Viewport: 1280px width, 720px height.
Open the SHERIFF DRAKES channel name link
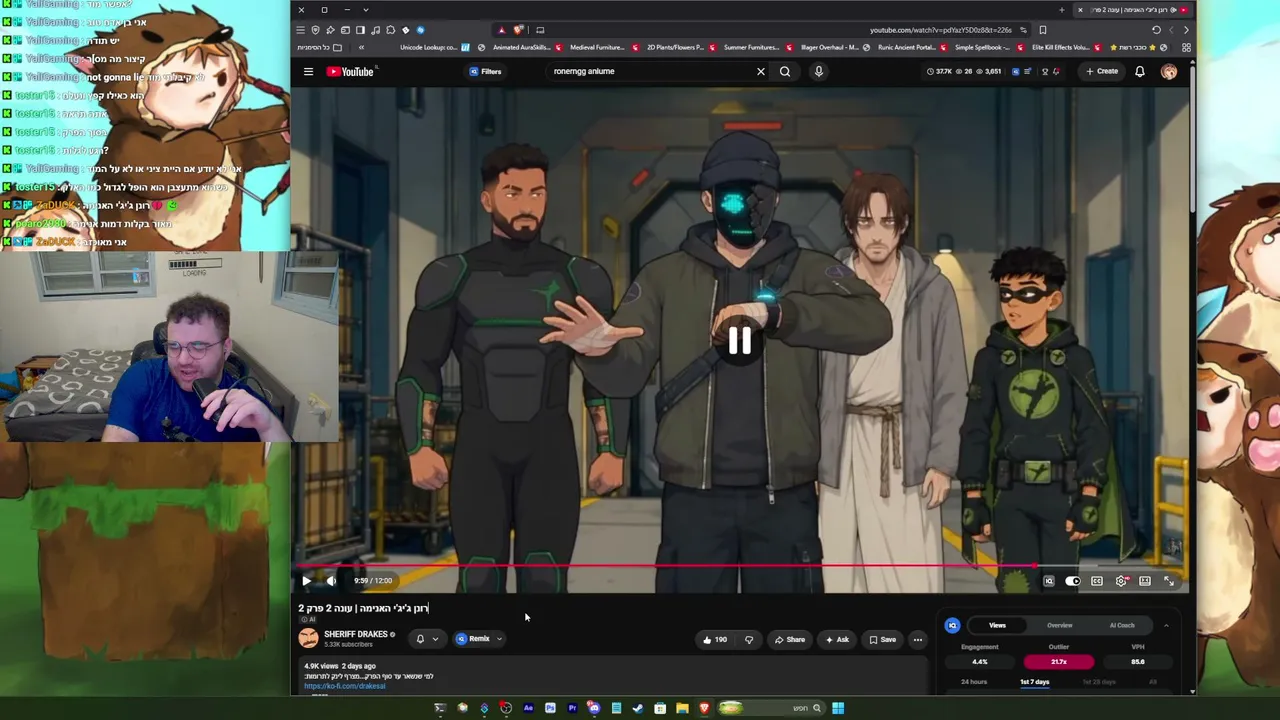click(356, 635)
